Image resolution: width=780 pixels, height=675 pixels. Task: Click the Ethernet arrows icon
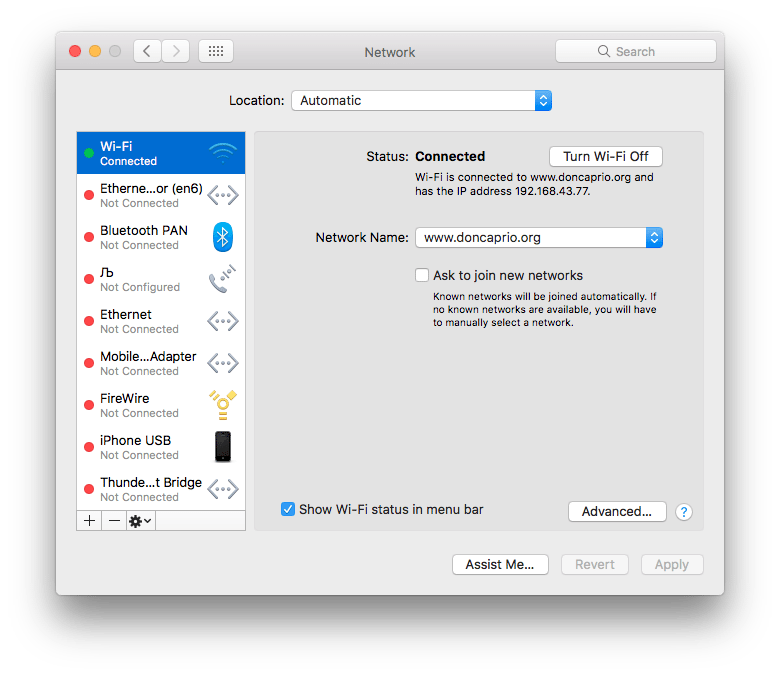click(x=222, y=321)
